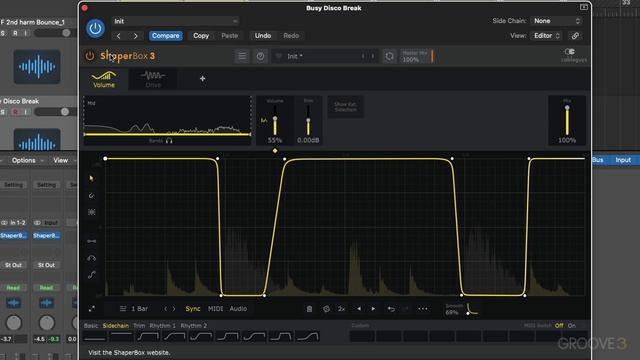Click the Compare button
Viewport: 640px width, 360px height.
(165, 36)
